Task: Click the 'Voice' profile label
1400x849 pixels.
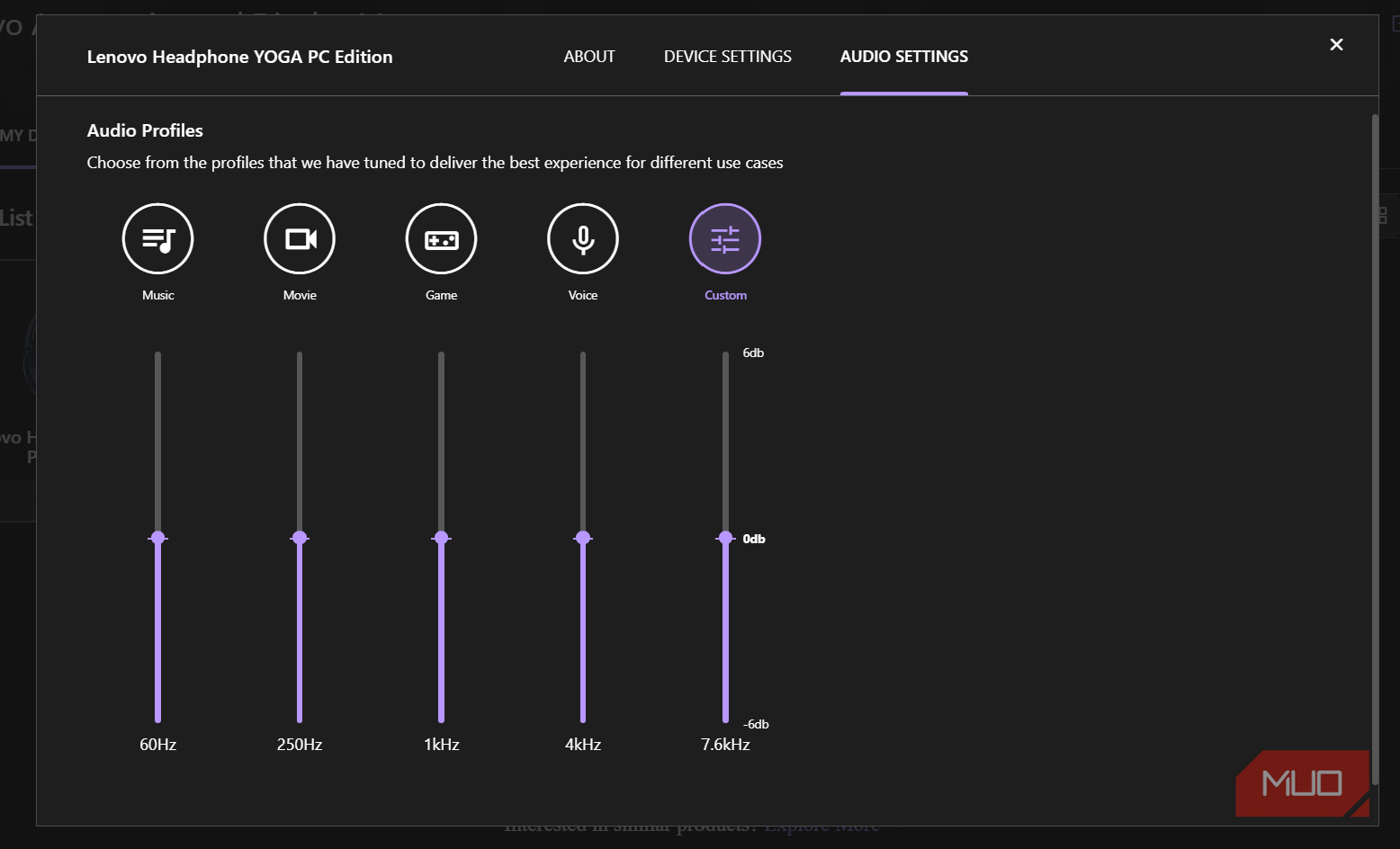Action: [583, 295]
